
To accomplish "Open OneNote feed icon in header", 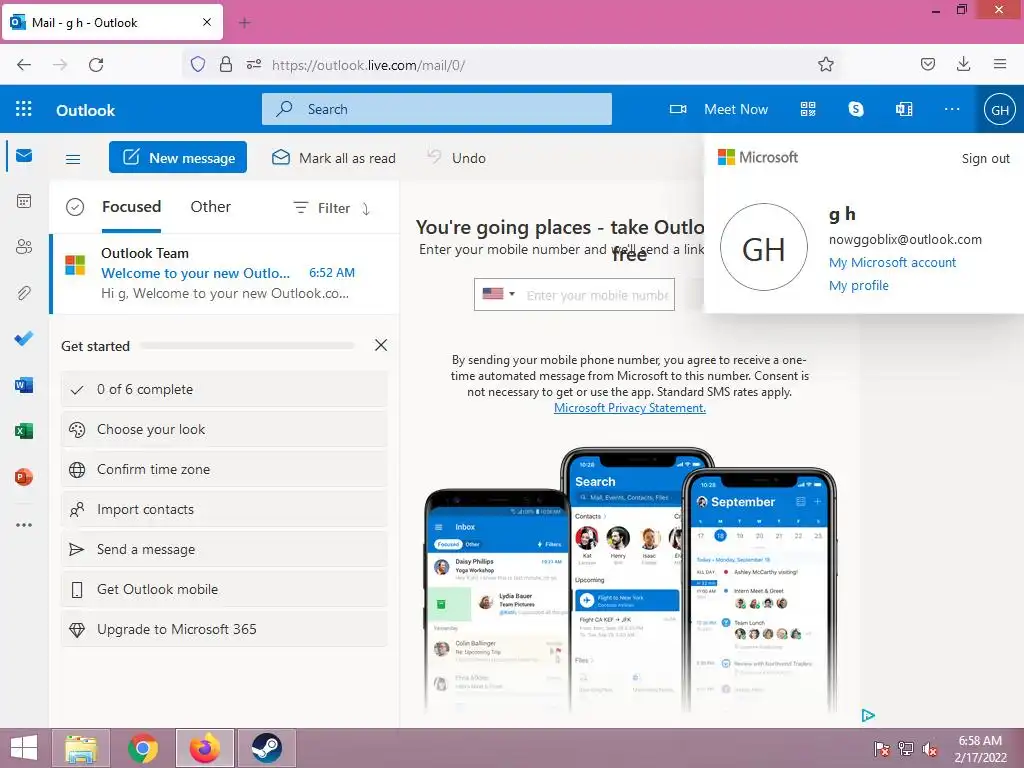I will pos(904,109).
